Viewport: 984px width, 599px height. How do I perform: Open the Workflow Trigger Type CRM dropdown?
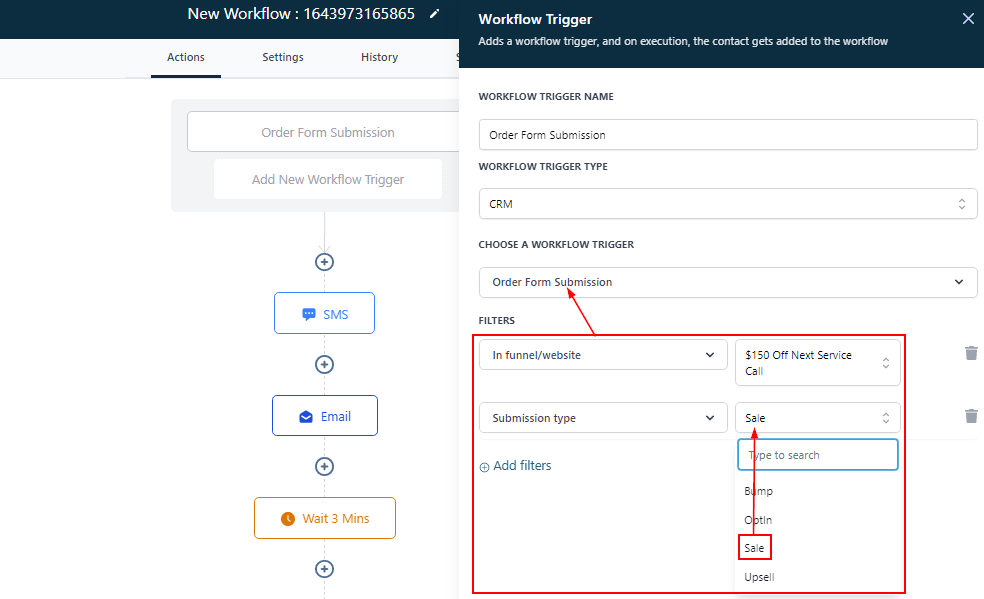click(x=728, y=204)
